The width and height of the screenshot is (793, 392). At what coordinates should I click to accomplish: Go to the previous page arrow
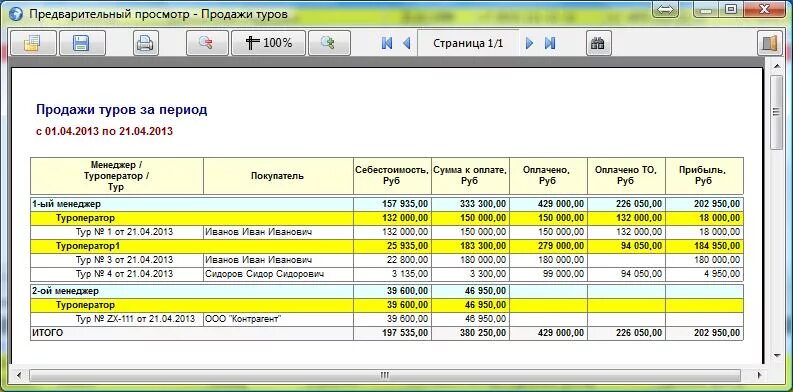click(406, 43)
